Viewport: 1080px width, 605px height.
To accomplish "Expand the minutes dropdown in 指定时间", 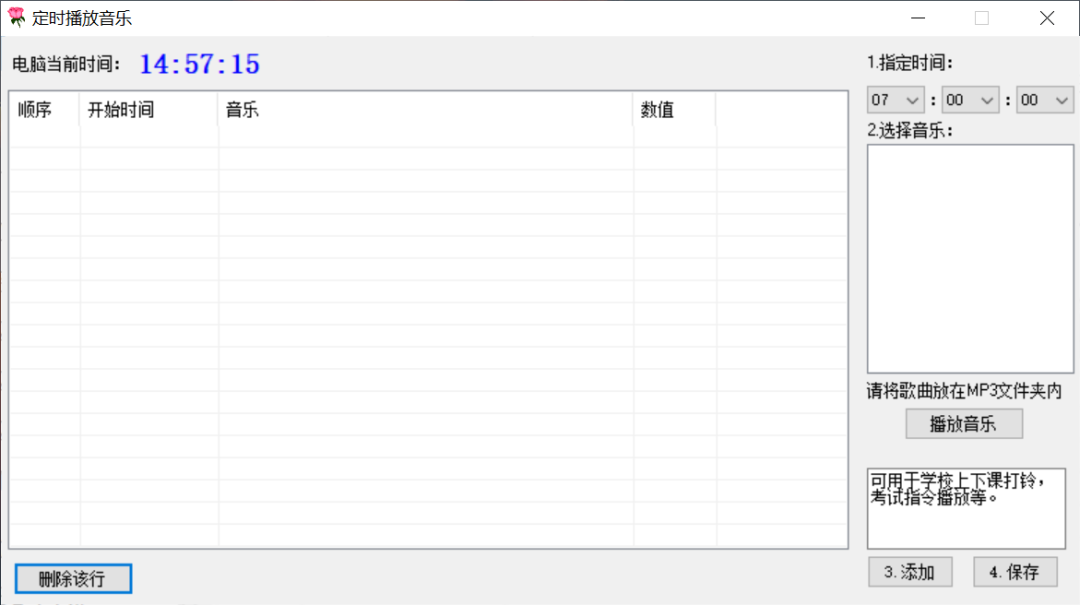I will pos(970,100).
